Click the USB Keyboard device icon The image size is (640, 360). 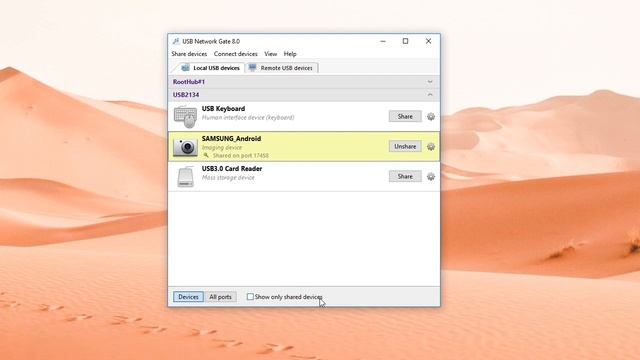coord(185,117)
